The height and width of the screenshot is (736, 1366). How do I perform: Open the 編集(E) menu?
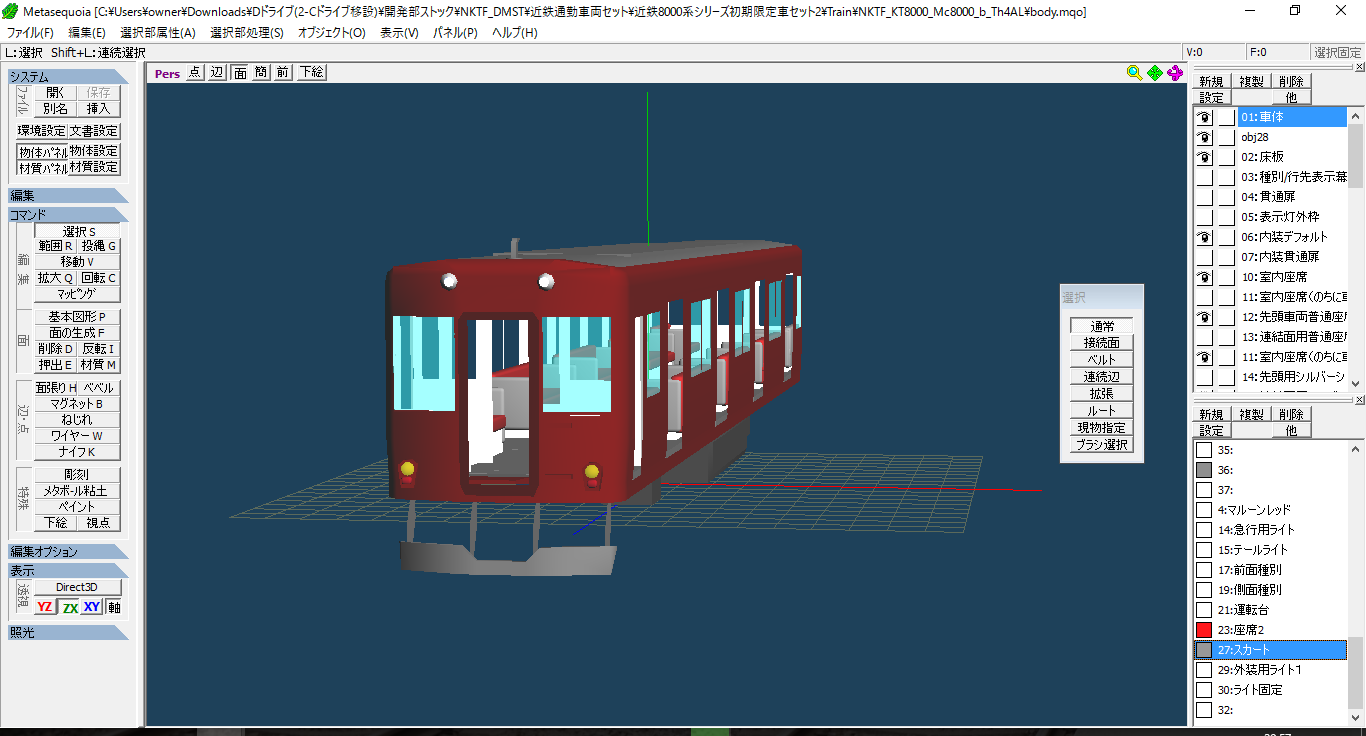pyautogui.click(x=85, y=32)
